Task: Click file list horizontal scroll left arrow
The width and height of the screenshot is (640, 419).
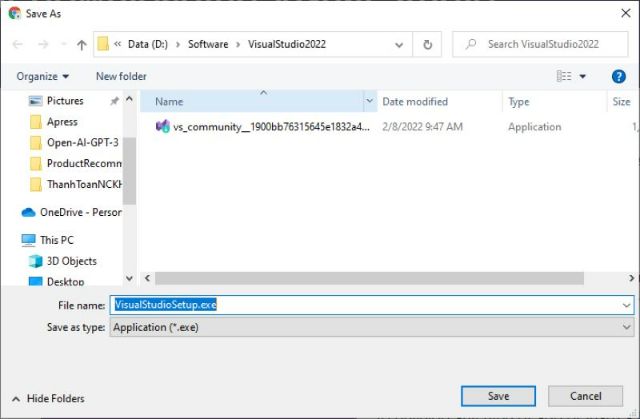Action: [x=147, y=278]
